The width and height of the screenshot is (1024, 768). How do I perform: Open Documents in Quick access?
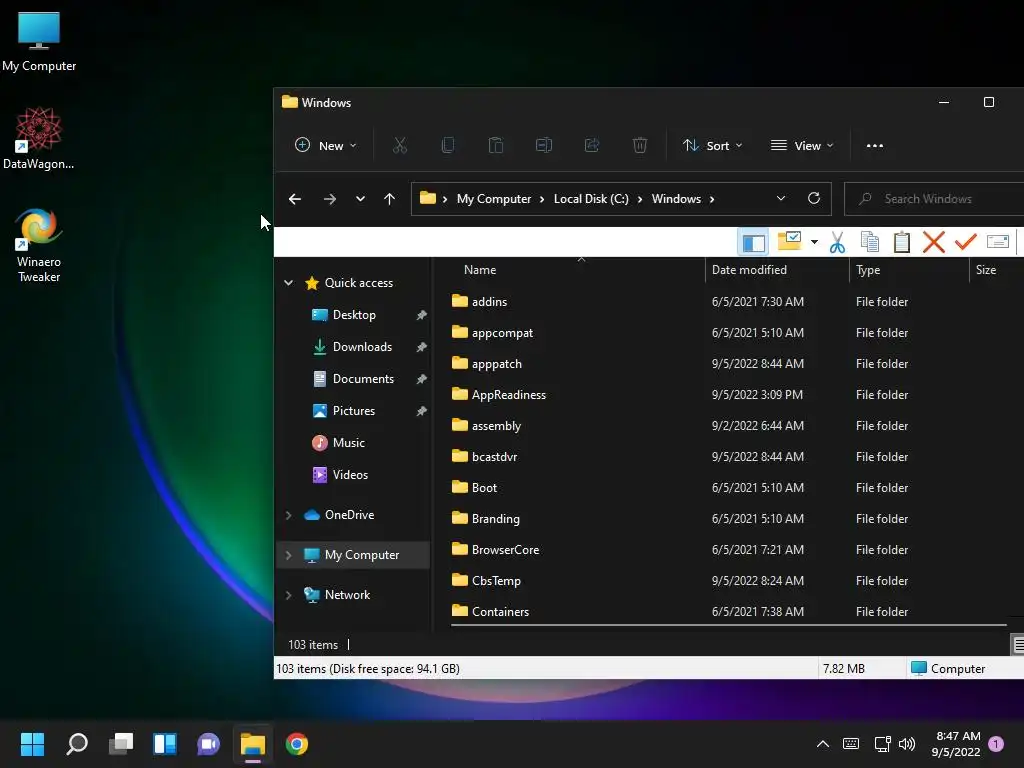(363, 379)
